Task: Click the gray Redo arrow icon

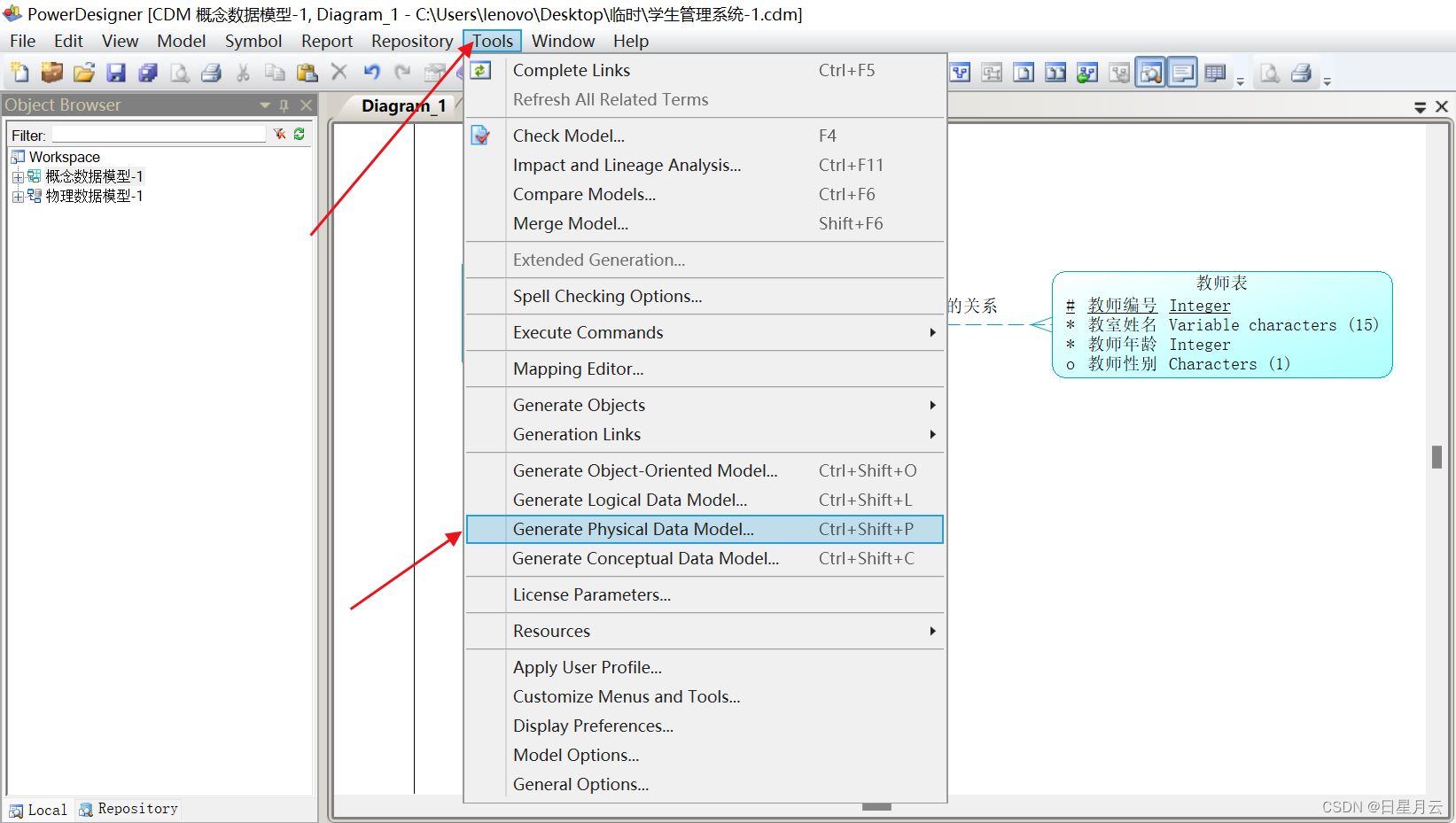Action: click(x=403, y=72)
